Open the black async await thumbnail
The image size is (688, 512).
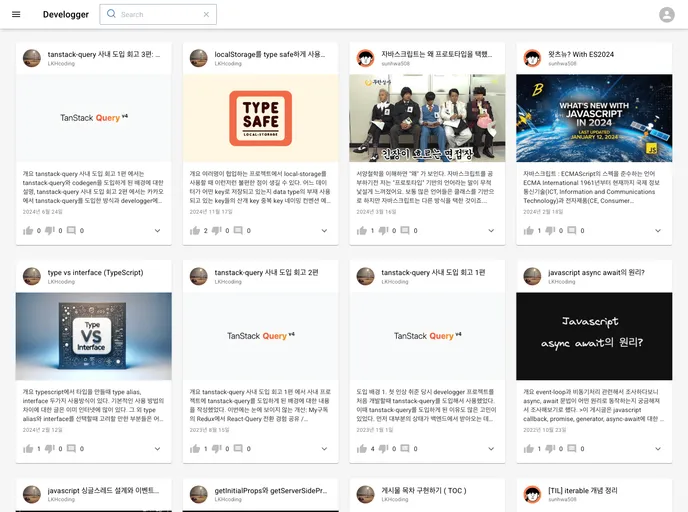point(594,336)
